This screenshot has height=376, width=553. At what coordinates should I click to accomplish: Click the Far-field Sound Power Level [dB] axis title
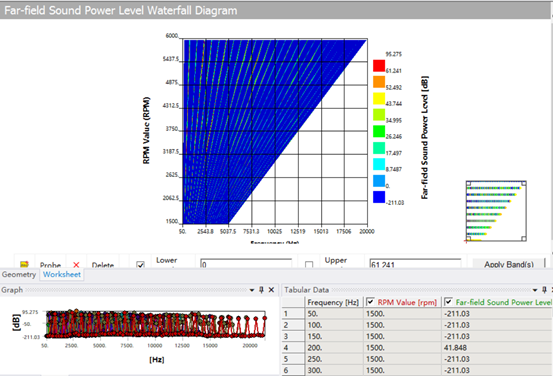(x=425, y=138)
